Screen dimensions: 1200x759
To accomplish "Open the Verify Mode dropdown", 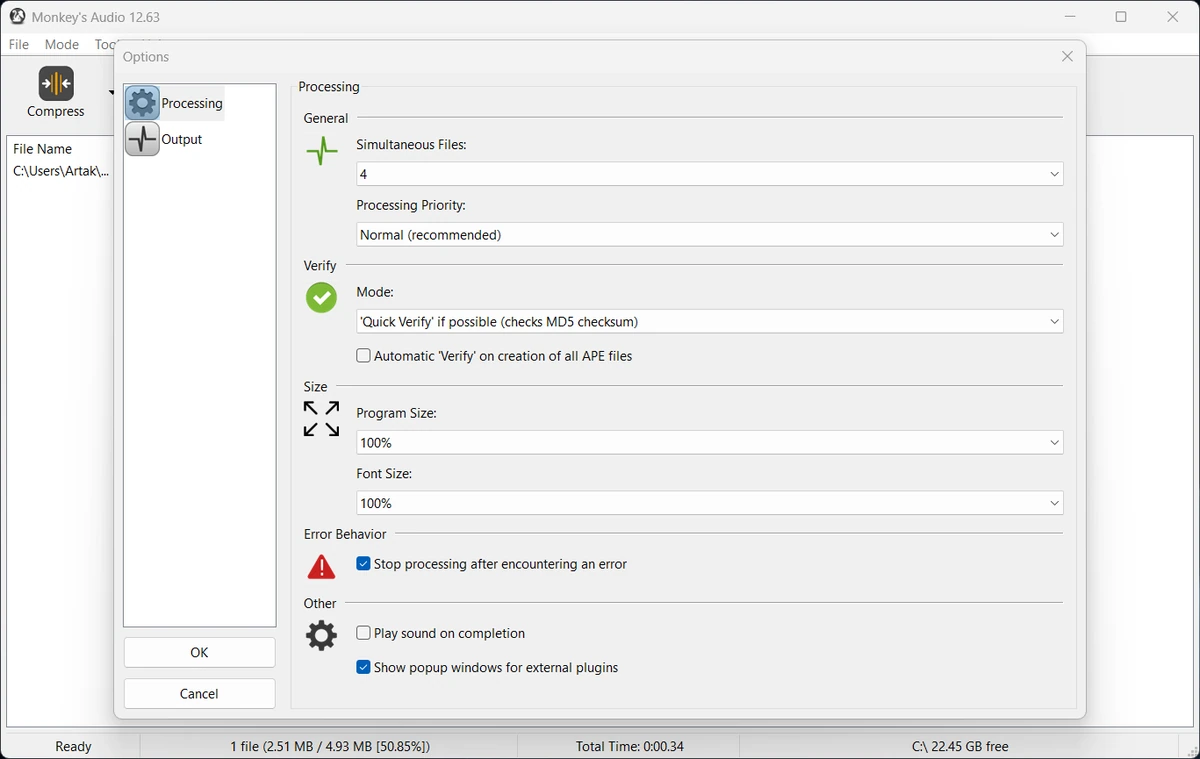I will point(710,322).
